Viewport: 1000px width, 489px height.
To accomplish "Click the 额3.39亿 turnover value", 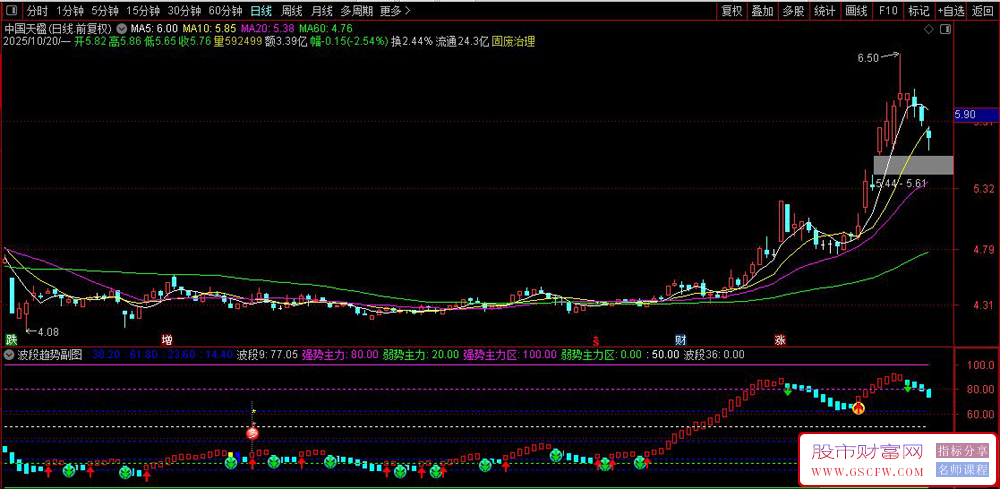I will tap(286, 41).
